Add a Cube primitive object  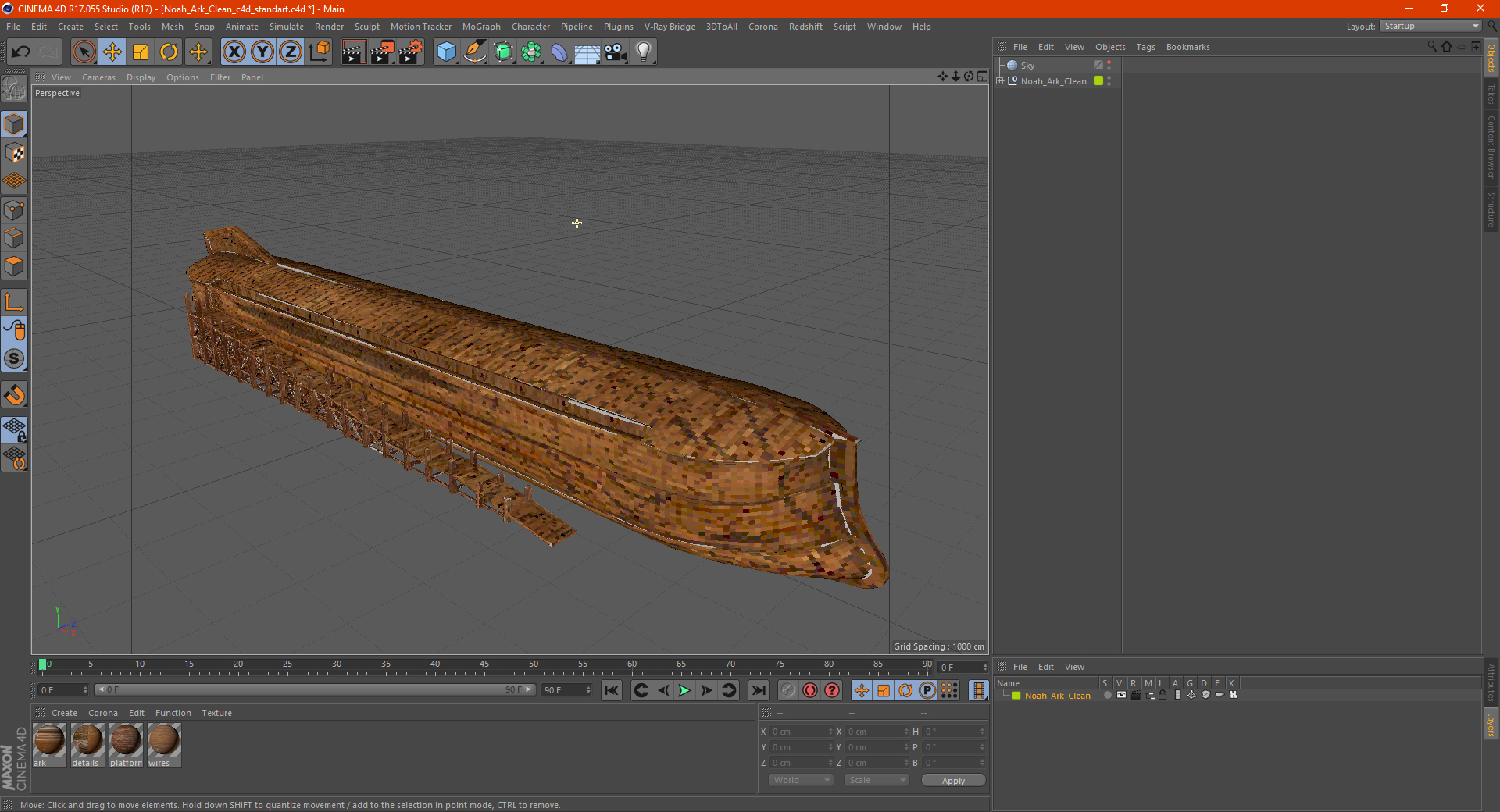click(x=446, y=52)
